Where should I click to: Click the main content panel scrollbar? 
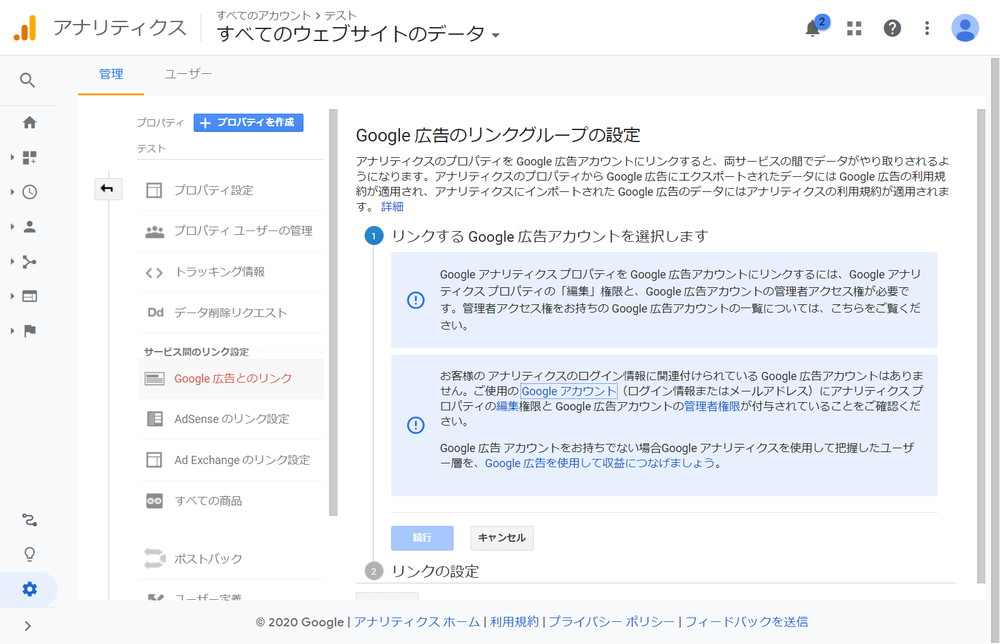click(981, 346)
